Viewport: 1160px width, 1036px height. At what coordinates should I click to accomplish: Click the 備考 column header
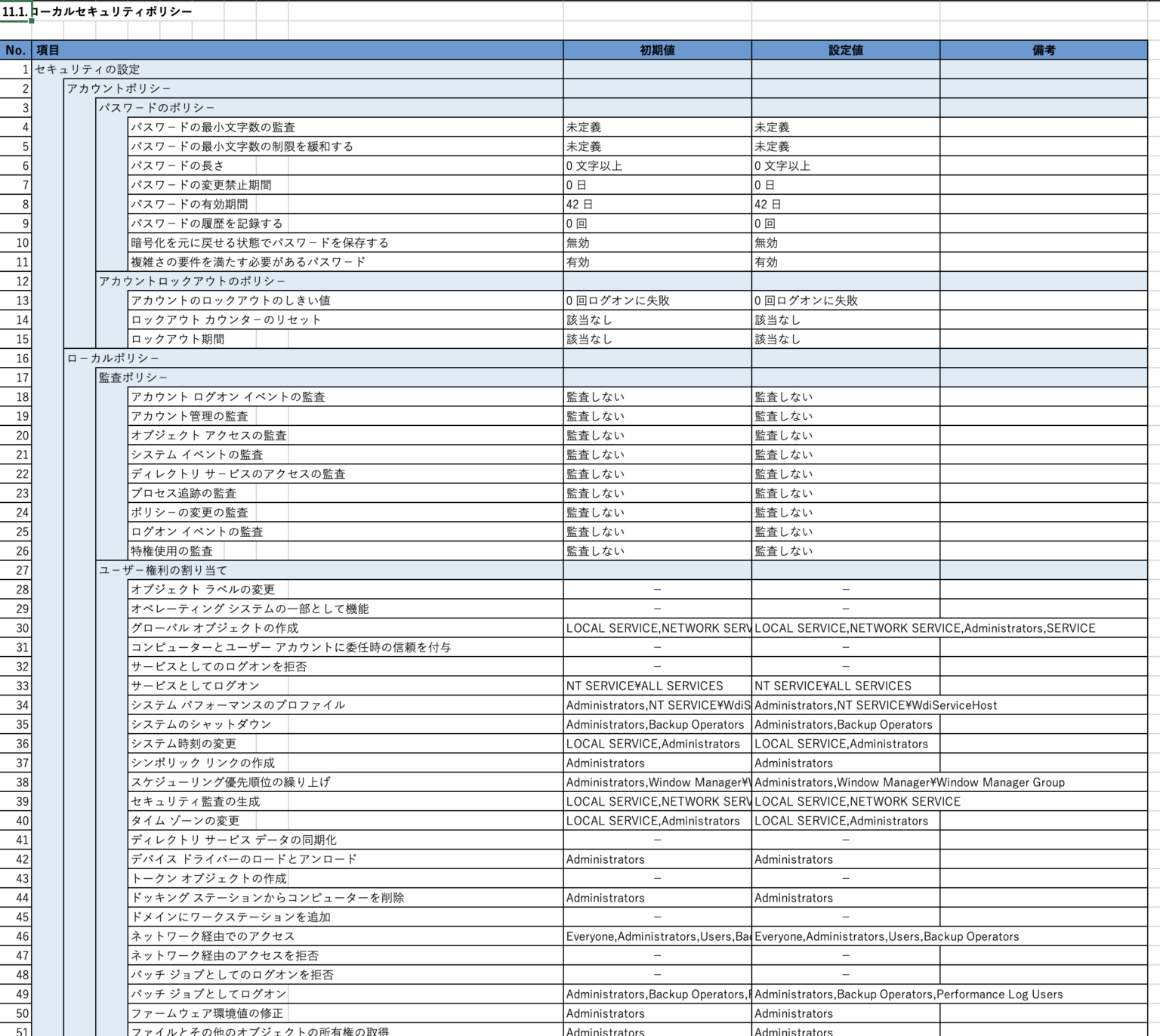click(x=1043, y=50)
